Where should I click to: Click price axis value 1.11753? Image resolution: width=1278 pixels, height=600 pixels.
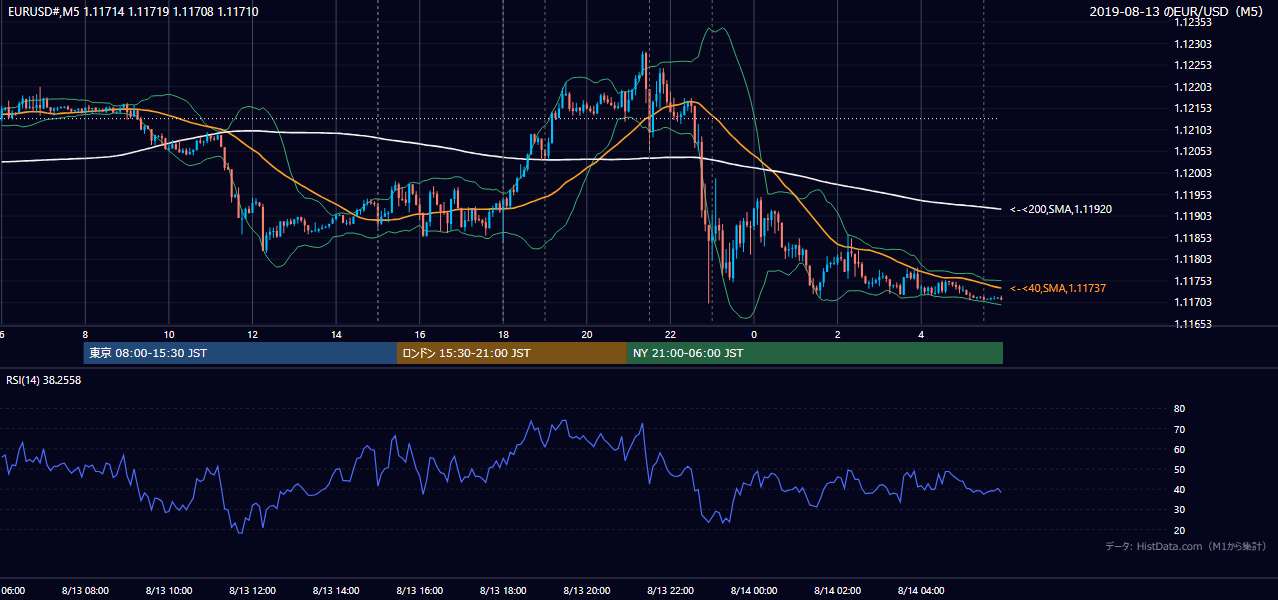point(1193,281)
